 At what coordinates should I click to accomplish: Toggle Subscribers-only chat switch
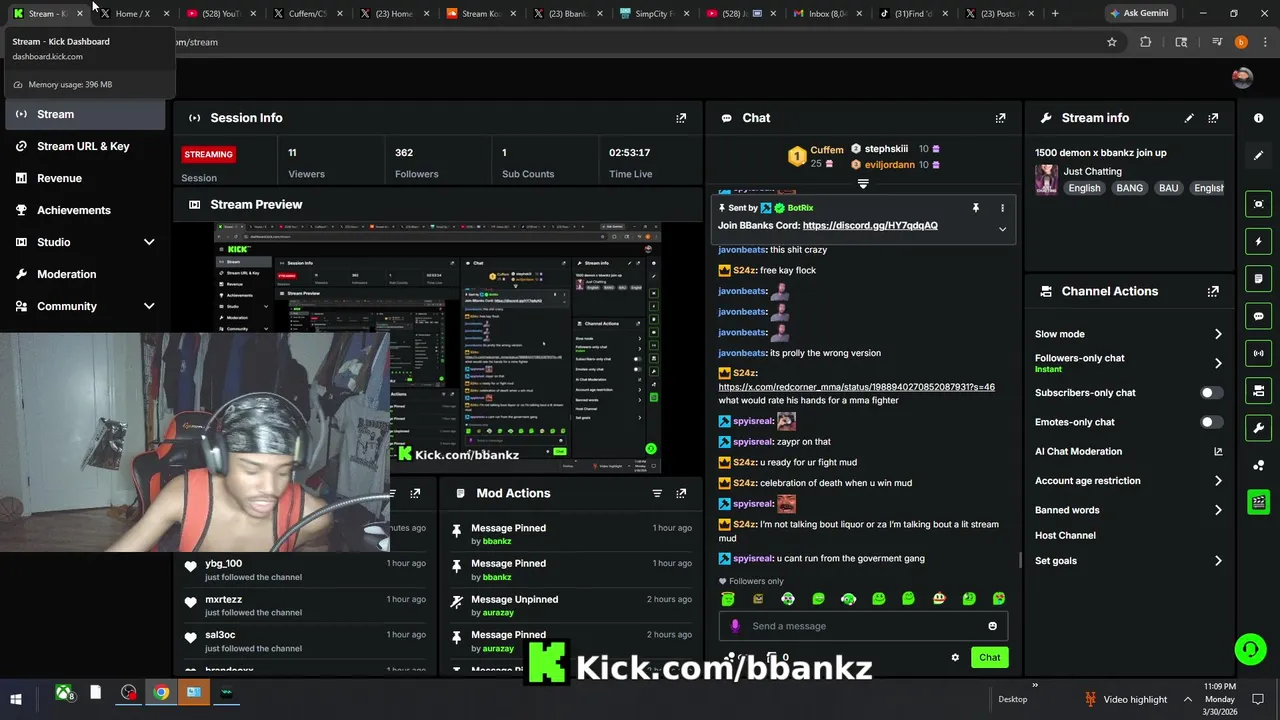click(1212, 393)
